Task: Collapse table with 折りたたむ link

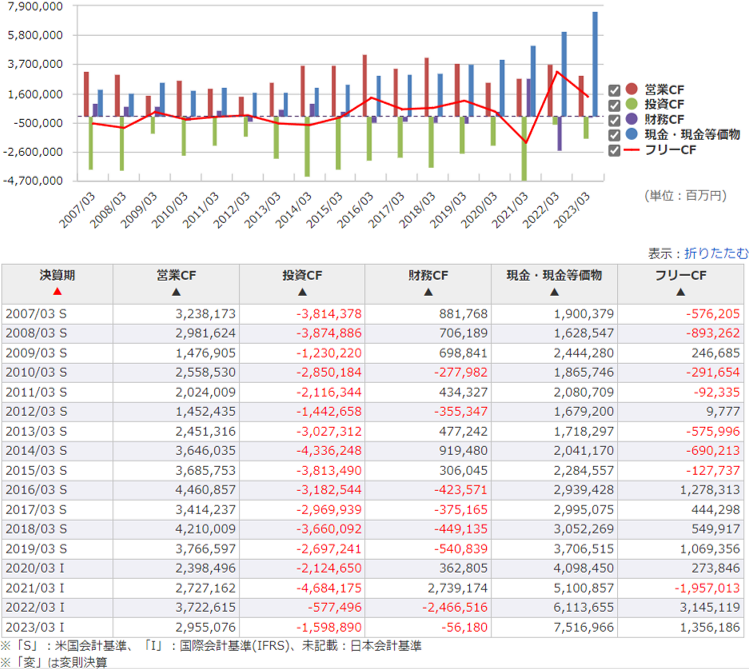Action: (715, 253)
